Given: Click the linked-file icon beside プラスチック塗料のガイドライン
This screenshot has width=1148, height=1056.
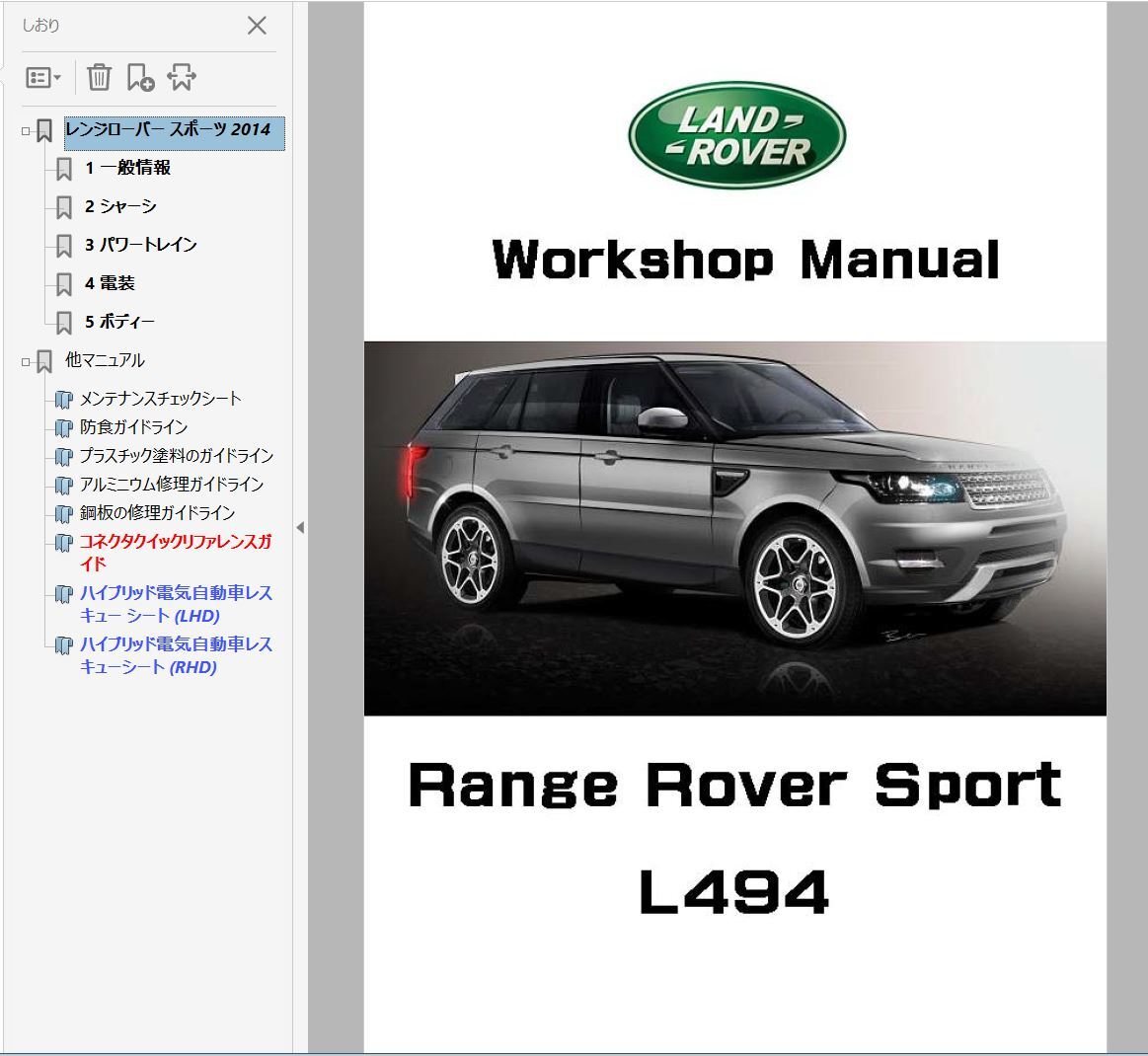Looking at the screenshot, I should click(64, 456).
